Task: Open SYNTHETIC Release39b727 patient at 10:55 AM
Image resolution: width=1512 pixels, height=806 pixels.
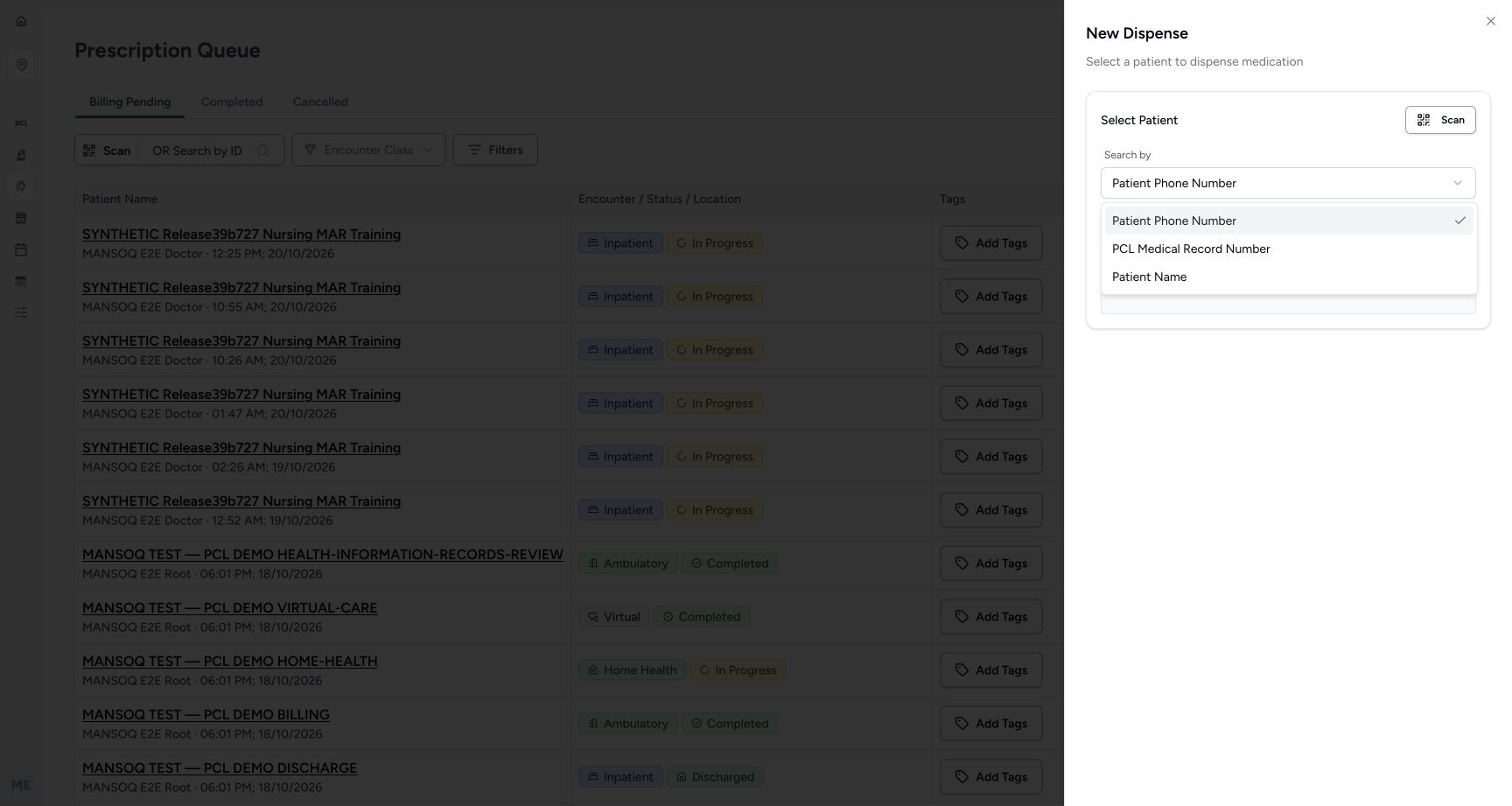Action: click(x=241, y=288)
